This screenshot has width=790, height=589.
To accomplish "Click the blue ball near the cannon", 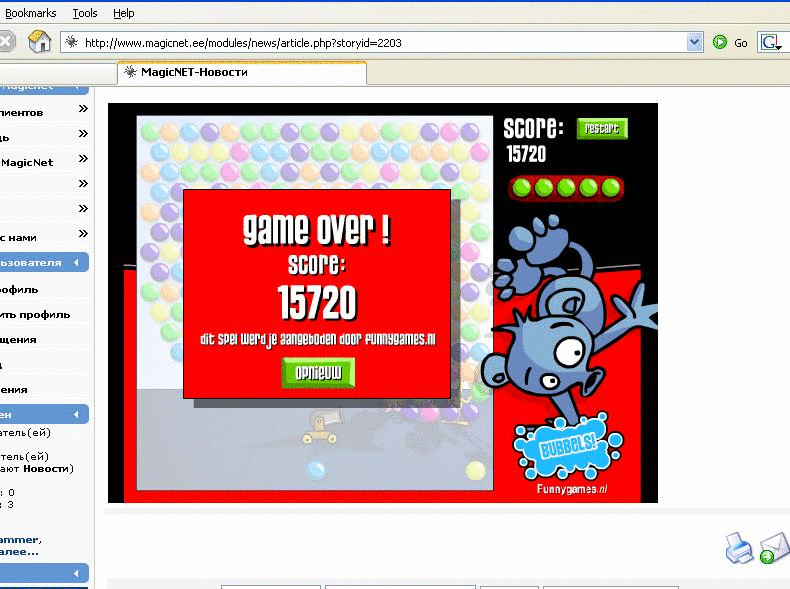I will [x=316, y=470].
